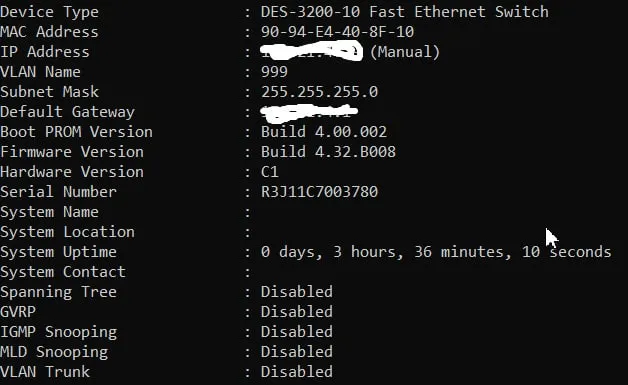Click the IGMP Snooping Disabled status

coord(297,331)
